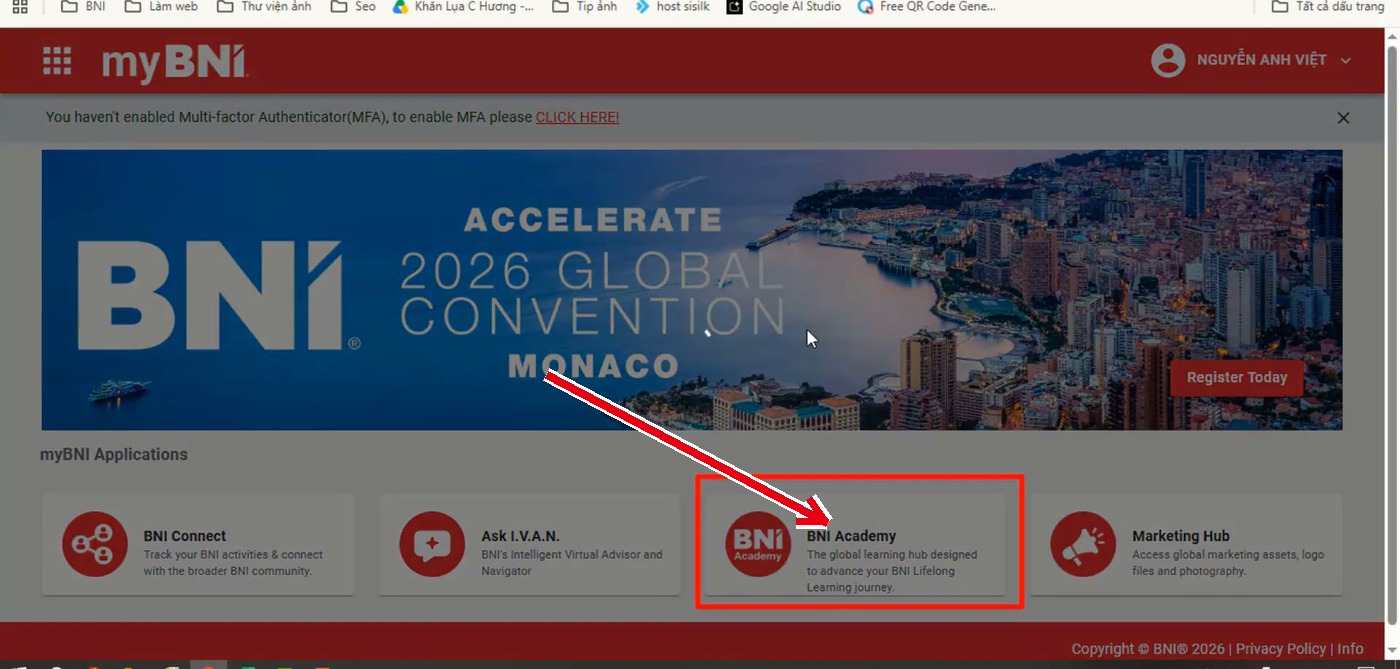
Task: Open the Marketing Hub title
Action: (x=1181, y=536)
